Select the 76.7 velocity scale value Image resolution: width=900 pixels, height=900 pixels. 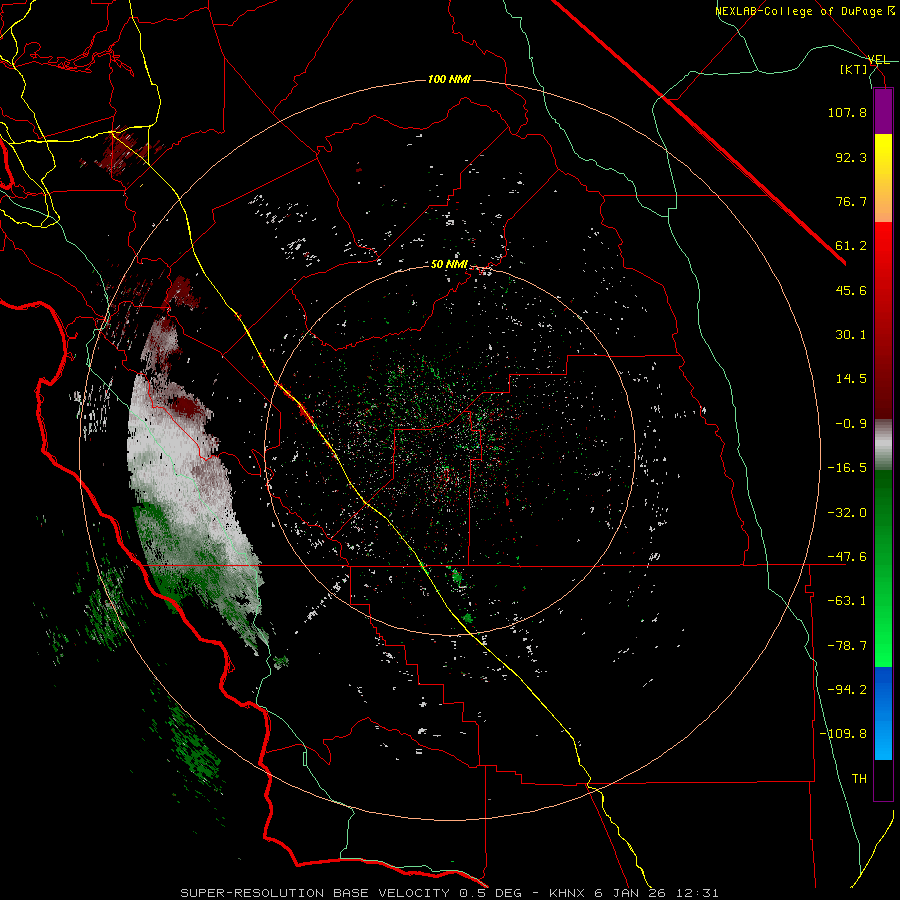[x=851, y=201]
